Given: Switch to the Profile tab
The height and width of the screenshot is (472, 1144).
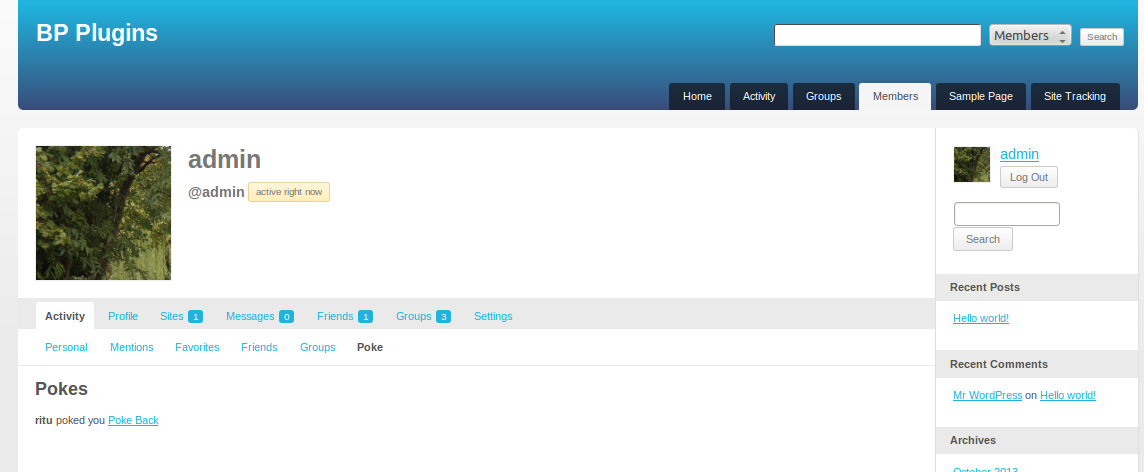Looking at the screenshot, I should click(x=123, y=316).
